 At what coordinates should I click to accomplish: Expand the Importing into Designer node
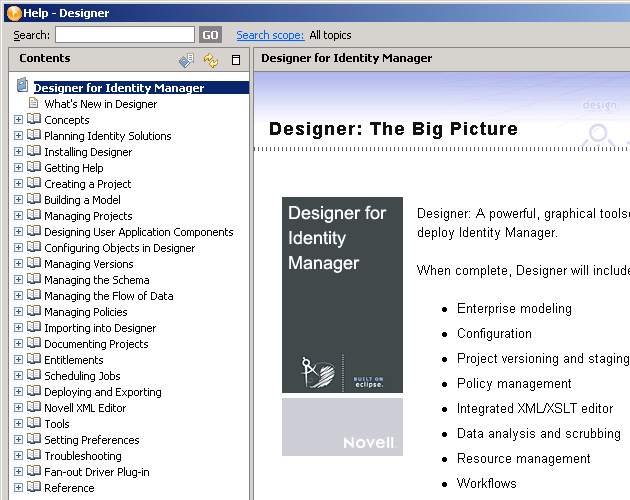18,328
